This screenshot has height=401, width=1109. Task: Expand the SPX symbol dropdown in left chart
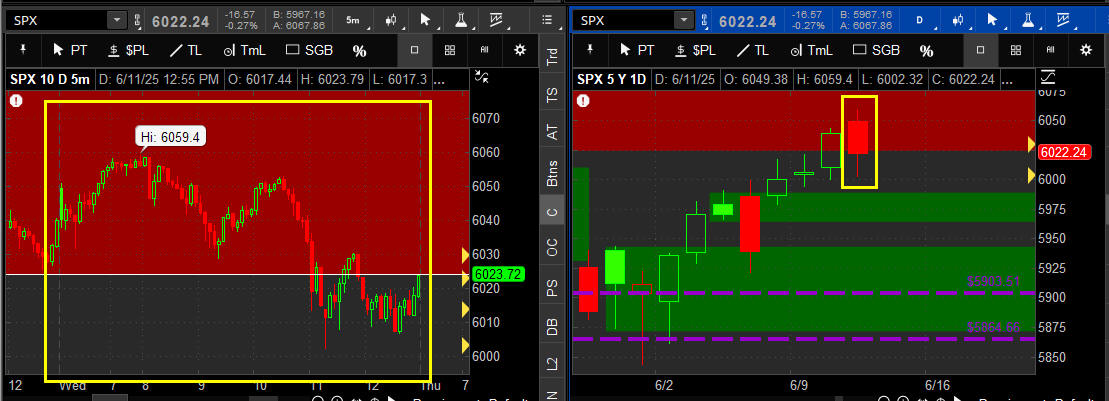[x=117, y=21]
